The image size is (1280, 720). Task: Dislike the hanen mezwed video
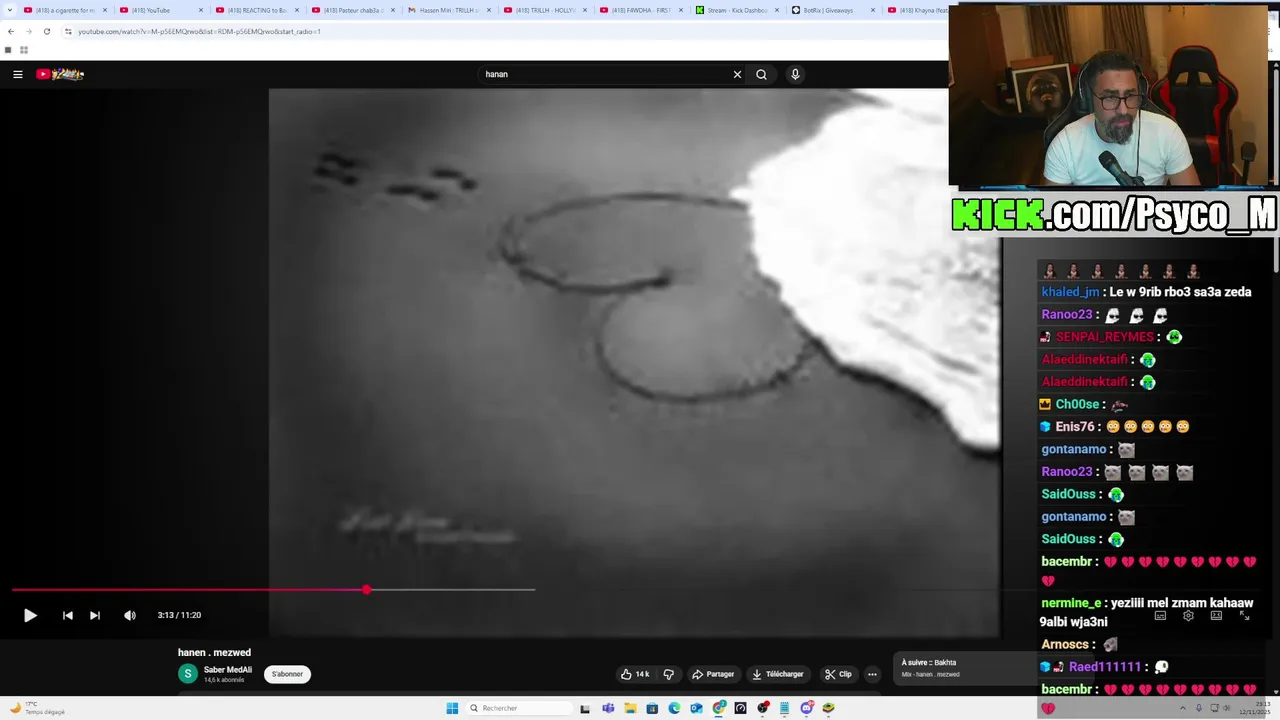(669, 674)
